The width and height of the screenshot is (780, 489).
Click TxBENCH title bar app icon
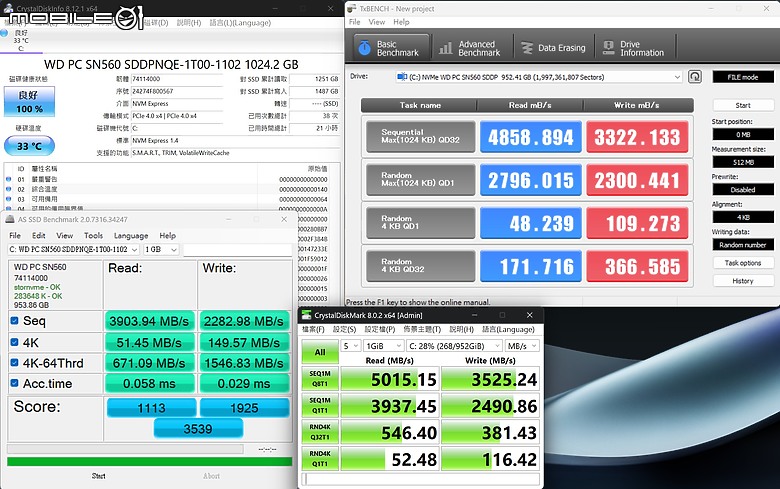coord(352,8)
